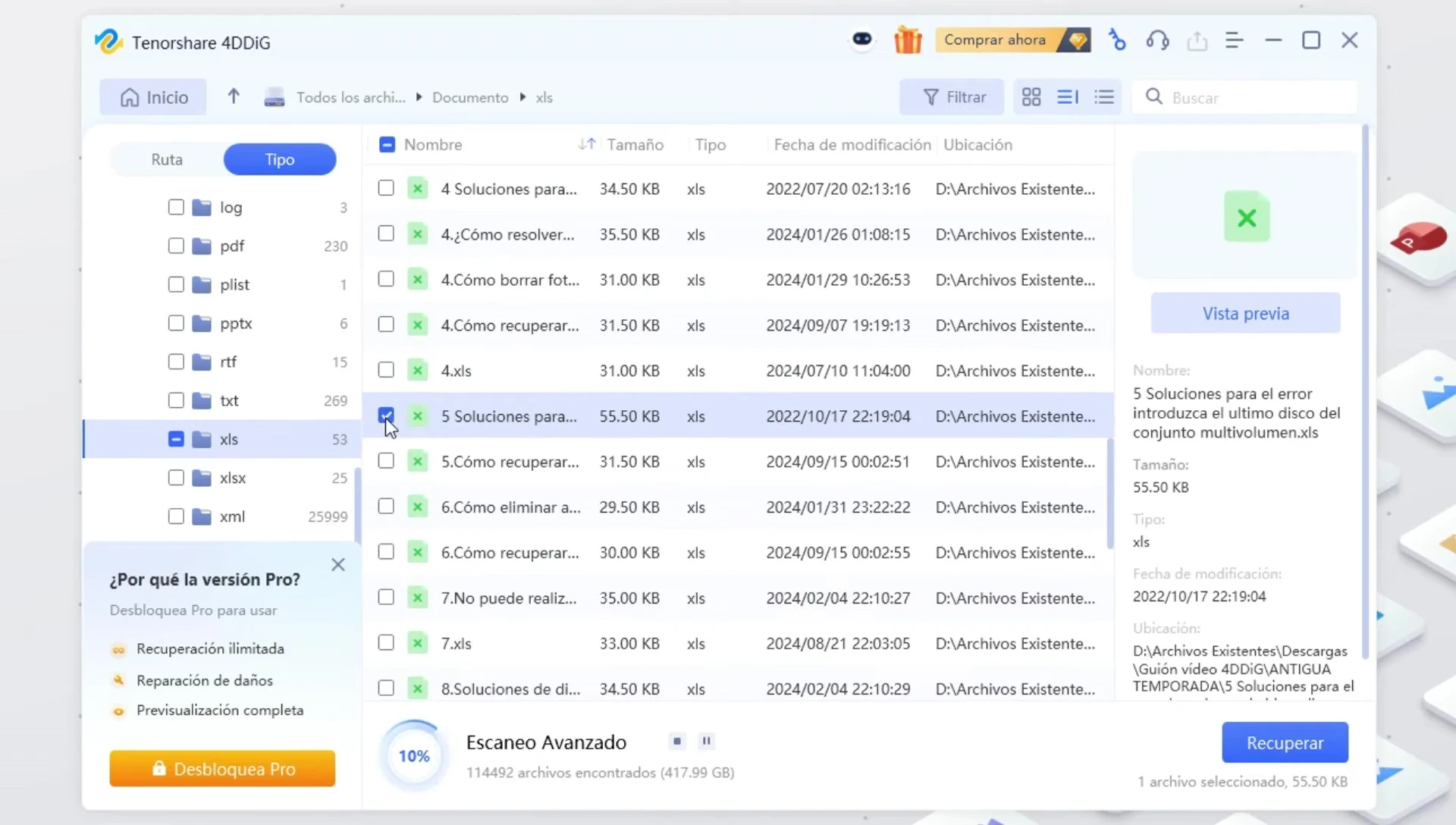Screen dimensions: 1456x825
Task: Open the Filtrar filter options
Action: point(952,97)
